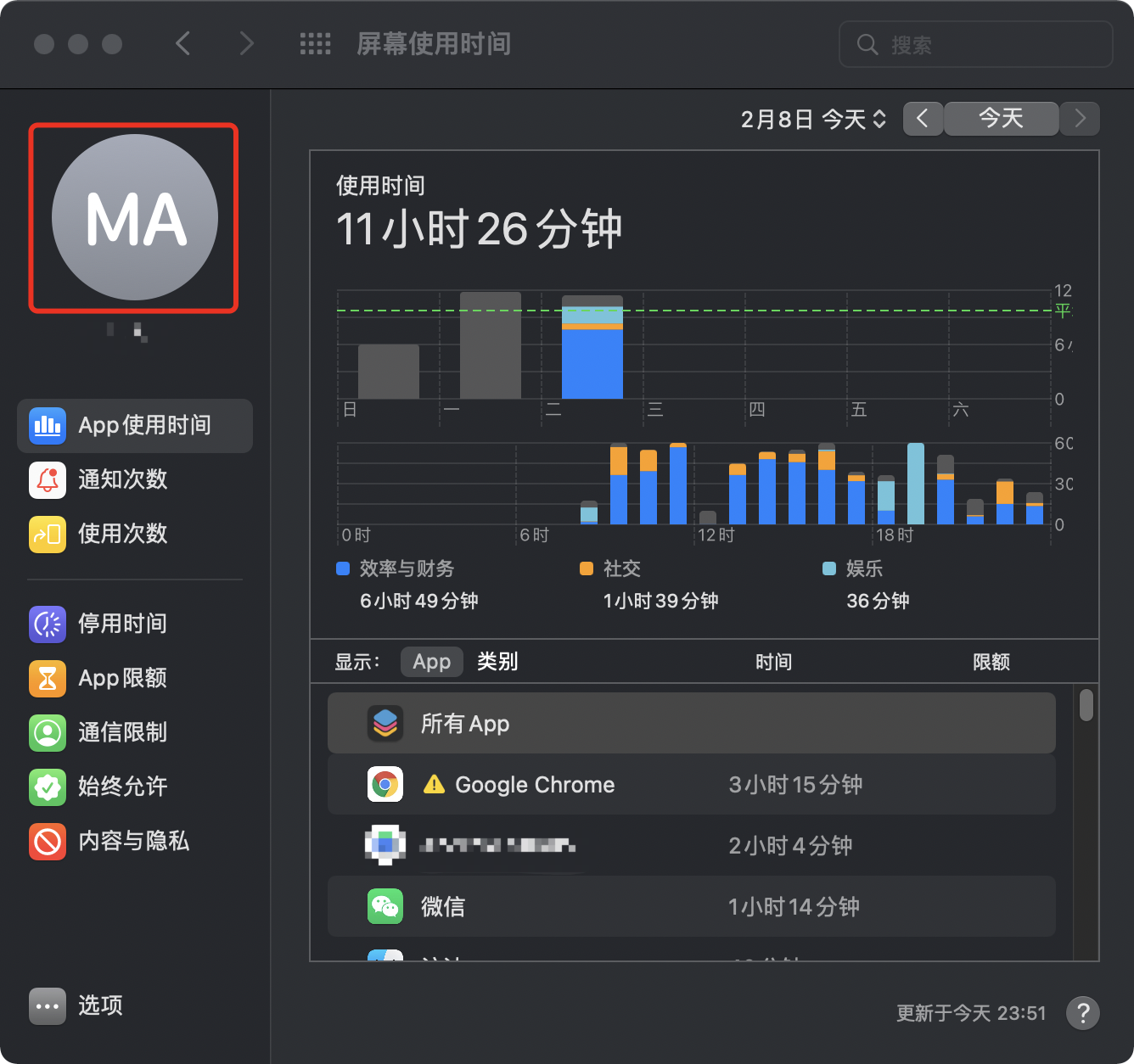Open 内容与隐私 restrictions
Image resolution: width=1134 pixels, height=1064 pixels.
click(132, 841)
